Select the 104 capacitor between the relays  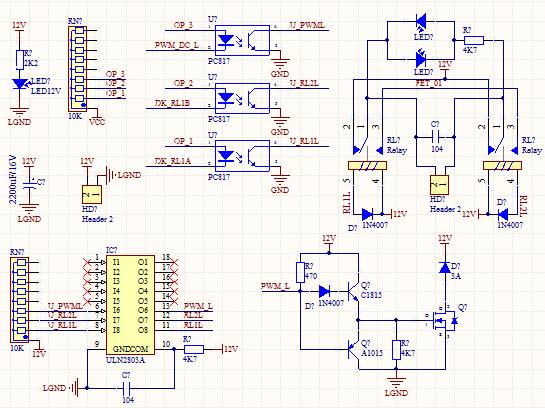pyautogui.click(x=435, y=137)
